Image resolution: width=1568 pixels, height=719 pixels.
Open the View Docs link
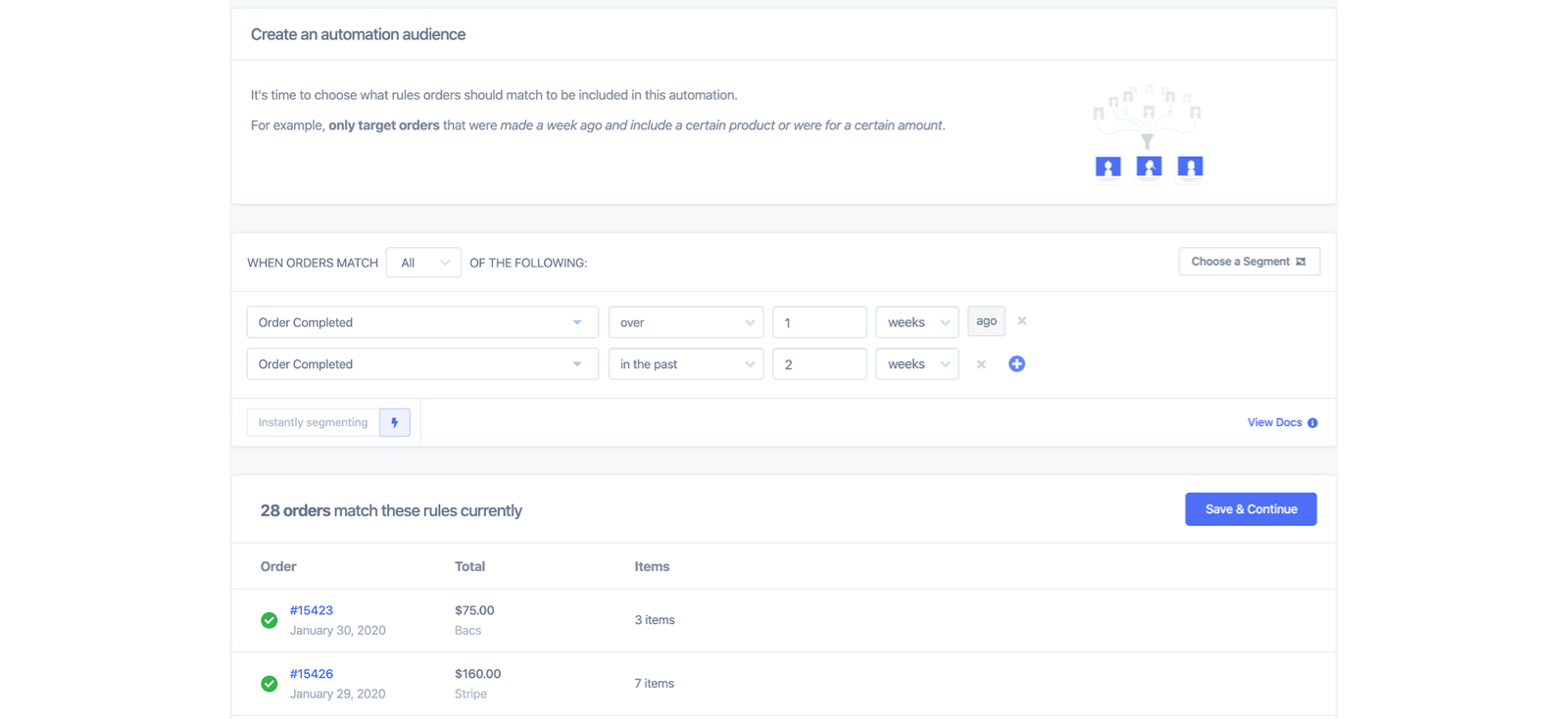click(x=1274, y=423)
